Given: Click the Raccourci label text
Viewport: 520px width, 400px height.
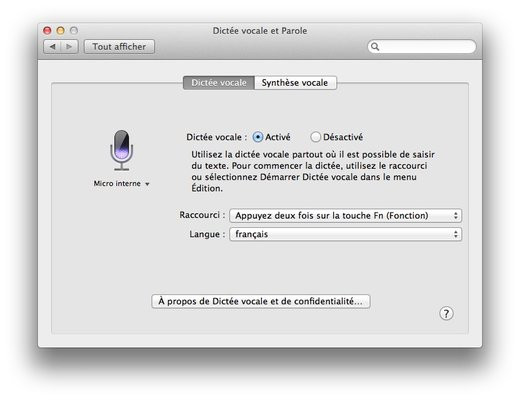Looking at the screenshot, I should (202, 215).
